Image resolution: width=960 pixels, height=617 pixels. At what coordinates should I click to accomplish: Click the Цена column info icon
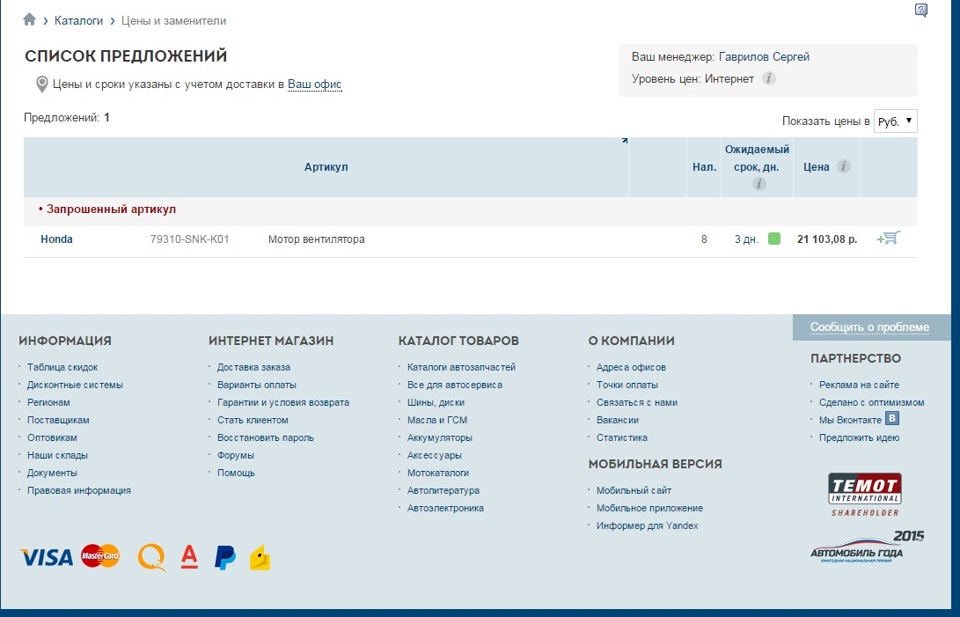844,166
